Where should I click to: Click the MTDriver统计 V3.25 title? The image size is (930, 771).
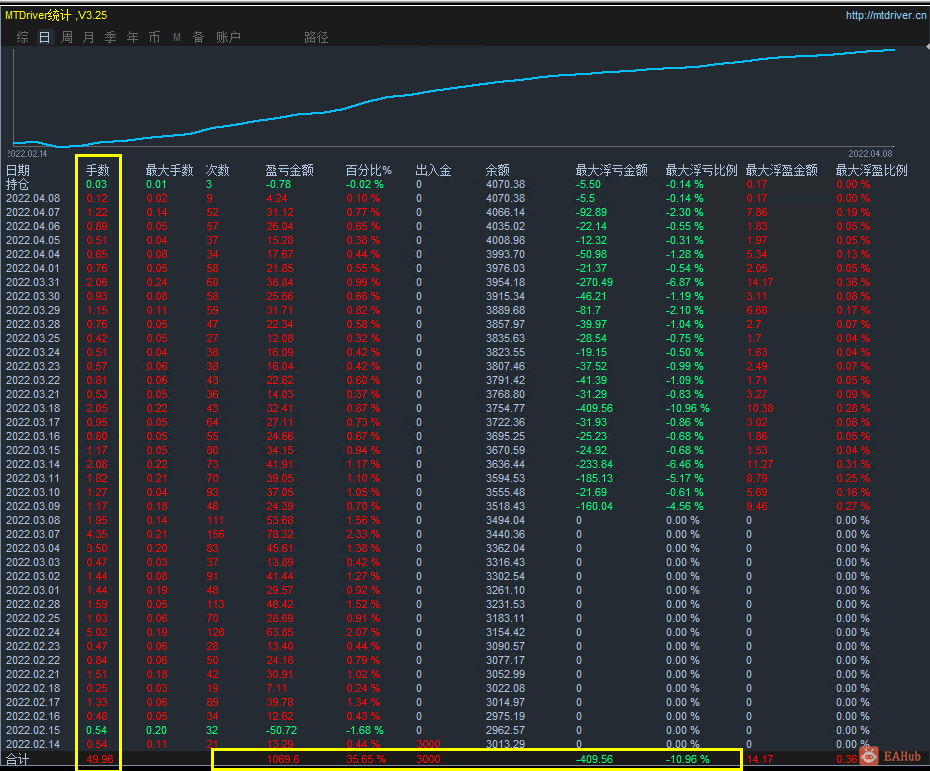pos(56,15)
